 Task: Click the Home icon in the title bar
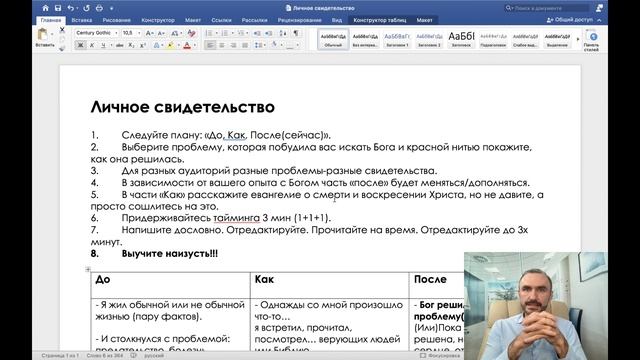coord(45,8)
